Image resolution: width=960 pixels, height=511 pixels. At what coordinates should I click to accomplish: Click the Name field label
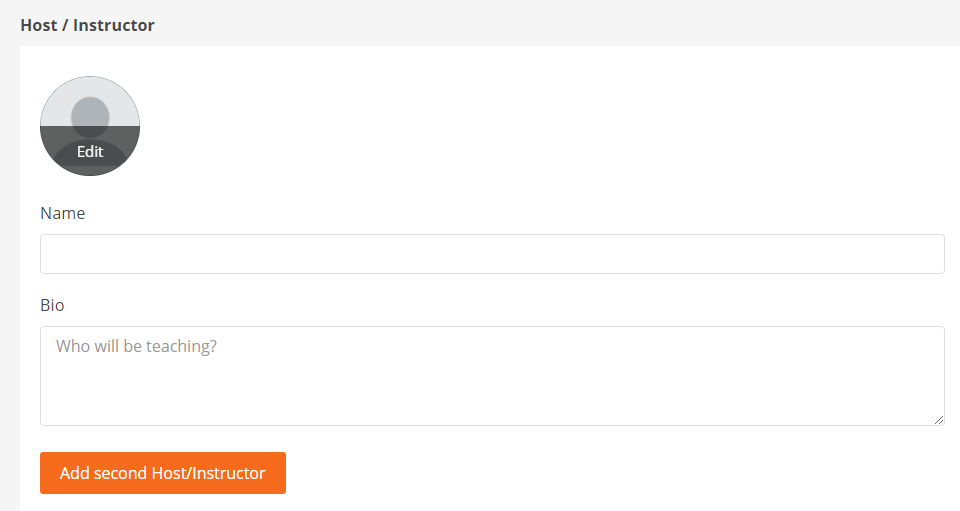click(63, 213)
